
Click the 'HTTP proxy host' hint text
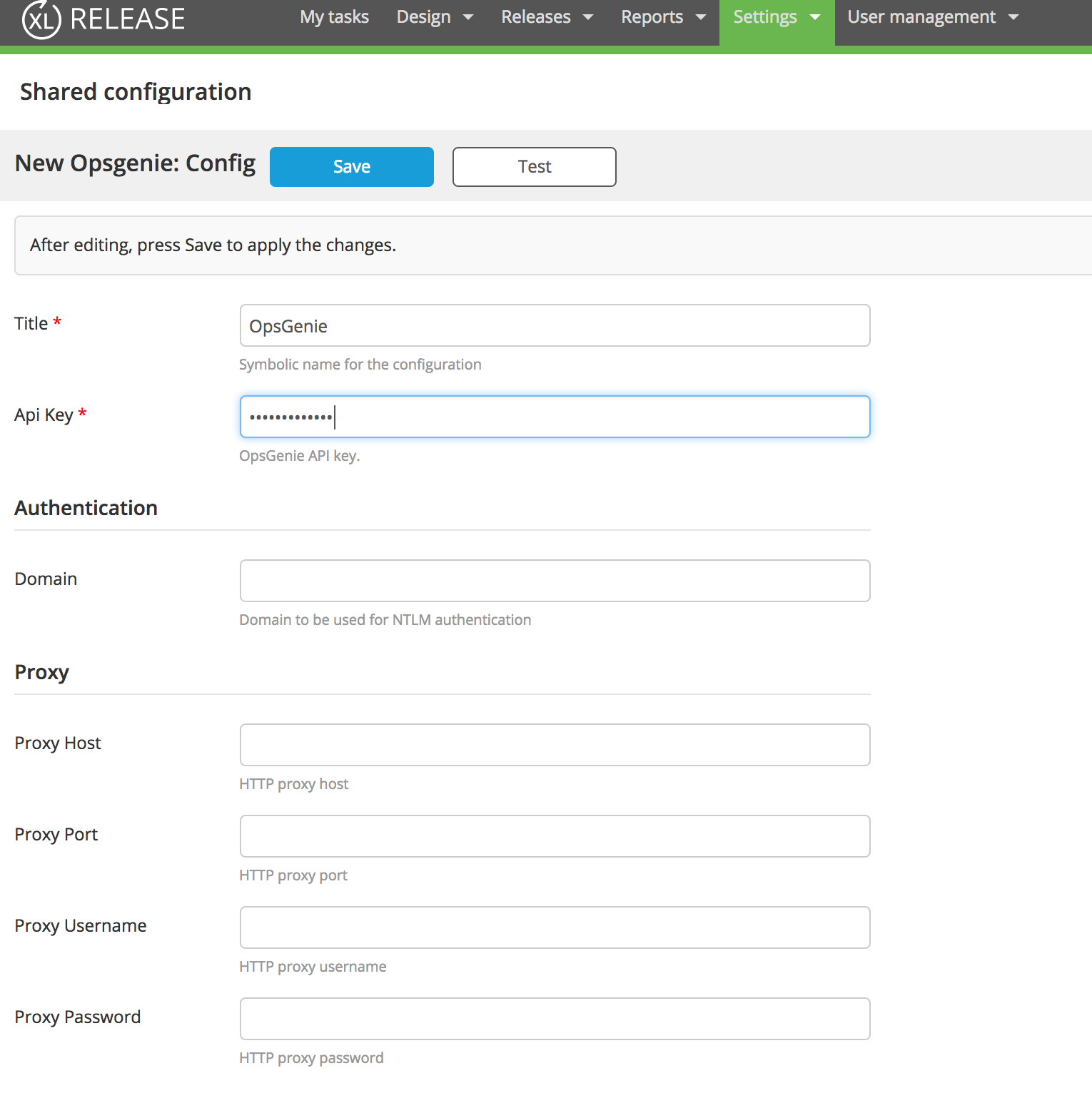(x=294, y=784)
